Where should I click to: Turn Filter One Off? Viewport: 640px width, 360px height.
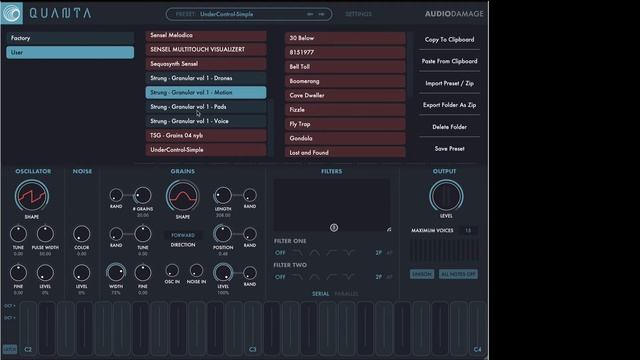pos(280,253)
